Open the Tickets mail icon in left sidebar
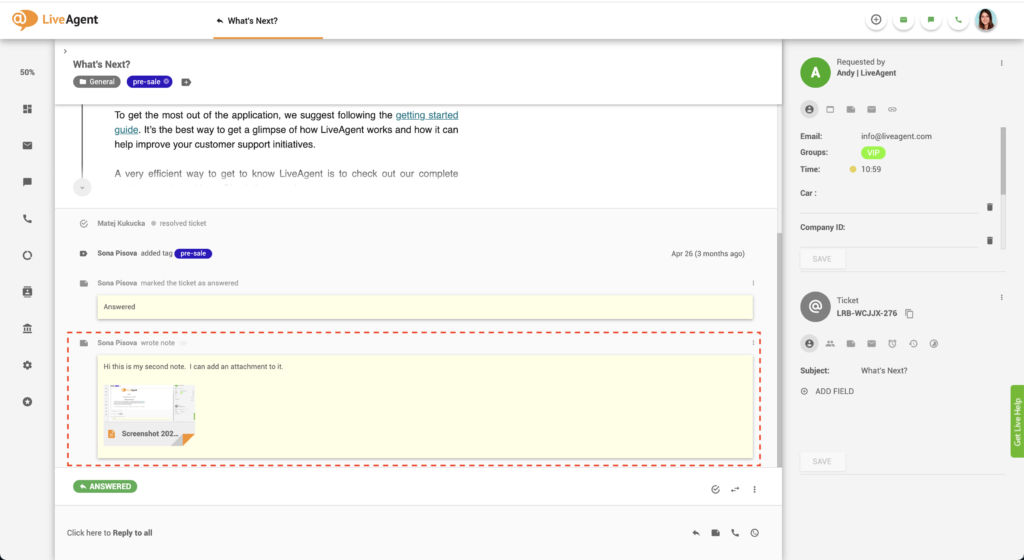The height and width of the screenshot is (560, 1024). pyautogui.click(x=27, y=145)
